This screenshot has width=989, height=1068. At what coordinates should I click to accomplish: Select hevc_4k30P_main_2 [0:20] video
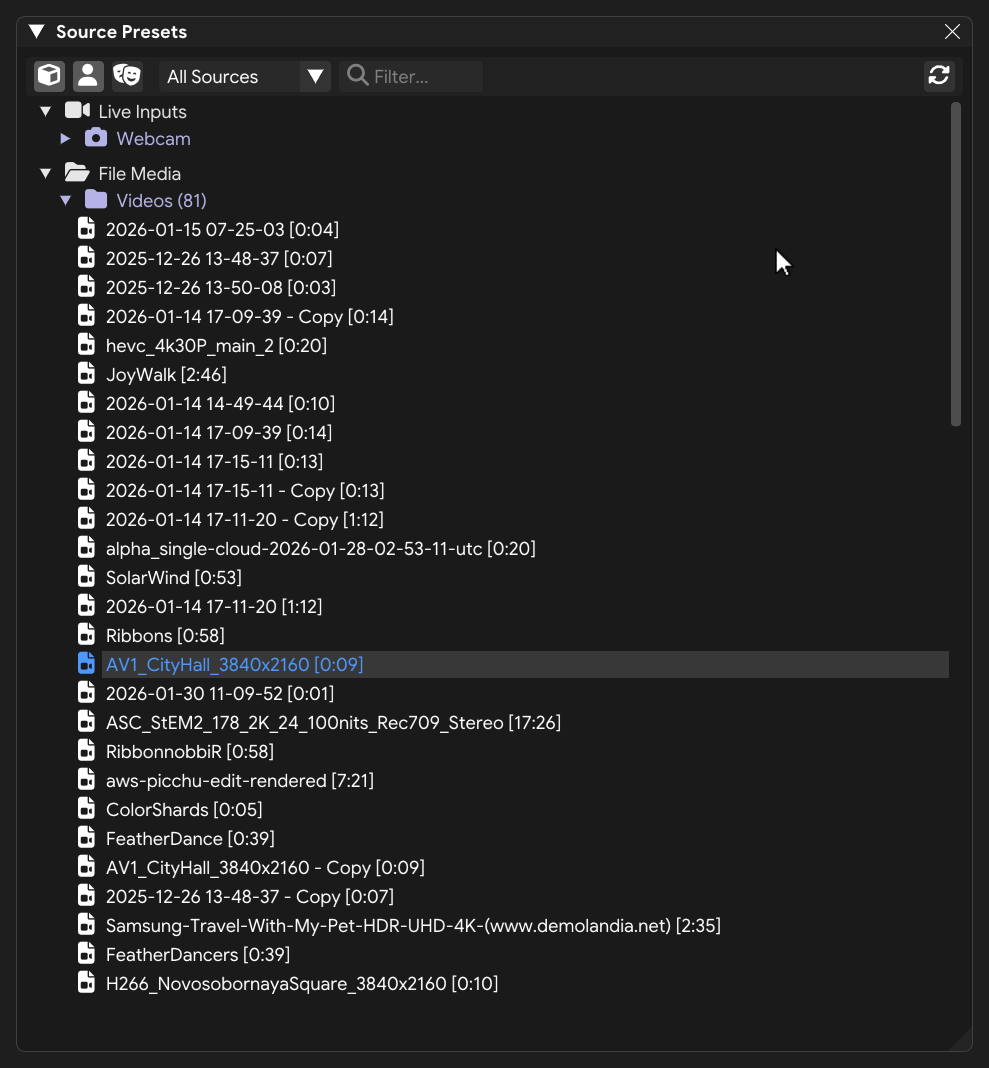[x=216, y=345]
